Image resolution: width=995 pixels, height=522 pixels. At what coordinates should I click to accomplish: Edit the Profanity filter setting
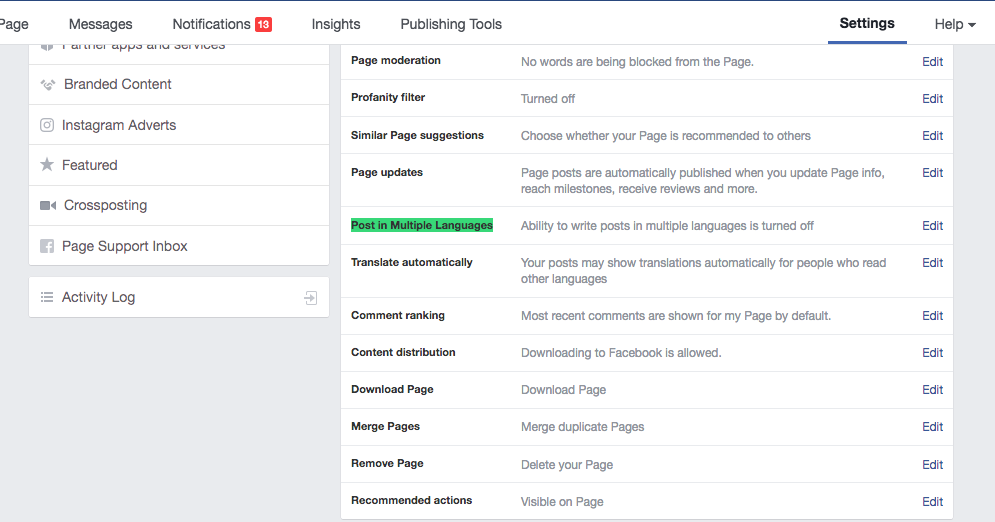point(932,98)
